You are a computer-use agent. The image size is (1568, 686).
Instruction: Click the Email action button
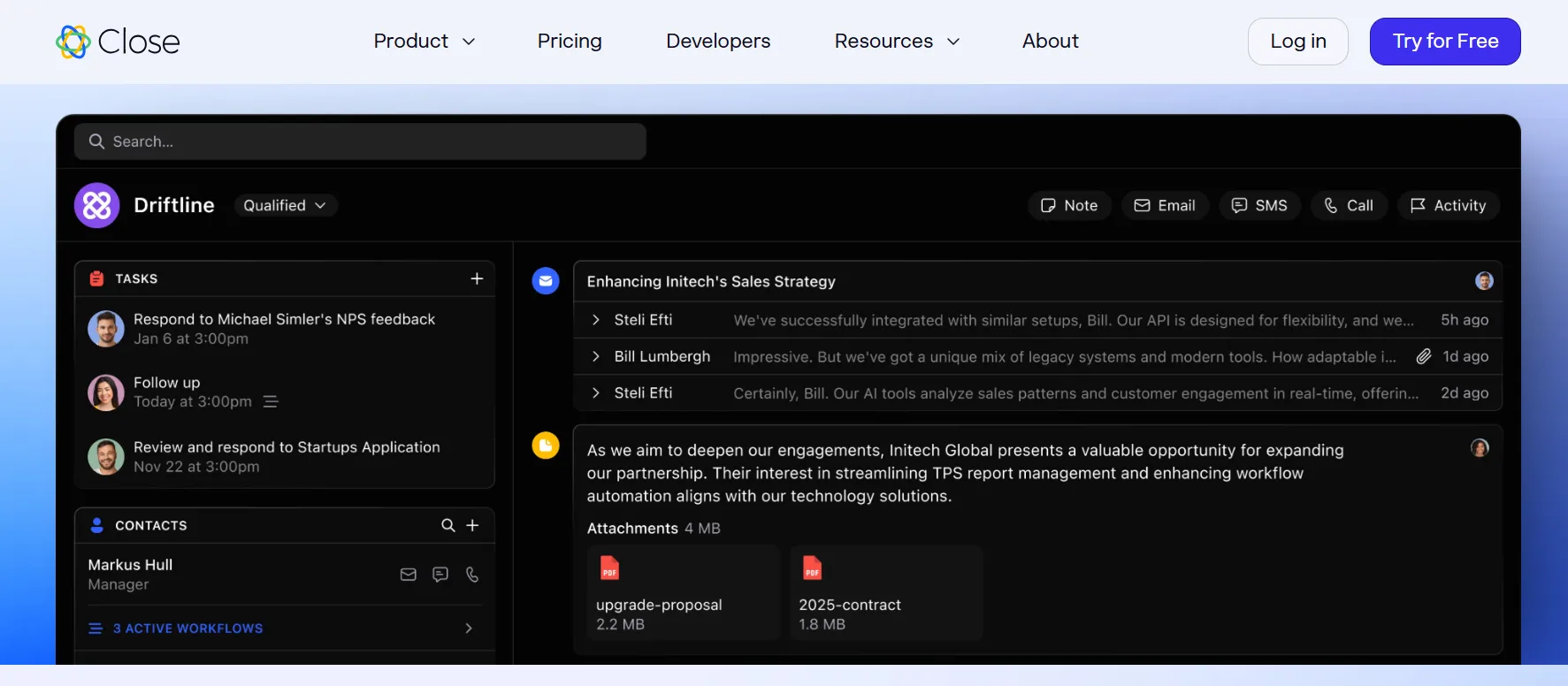point(1165,205)
